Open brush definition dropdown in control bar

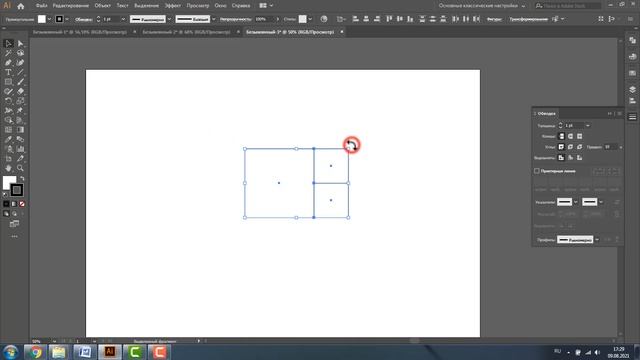(213, 19)
